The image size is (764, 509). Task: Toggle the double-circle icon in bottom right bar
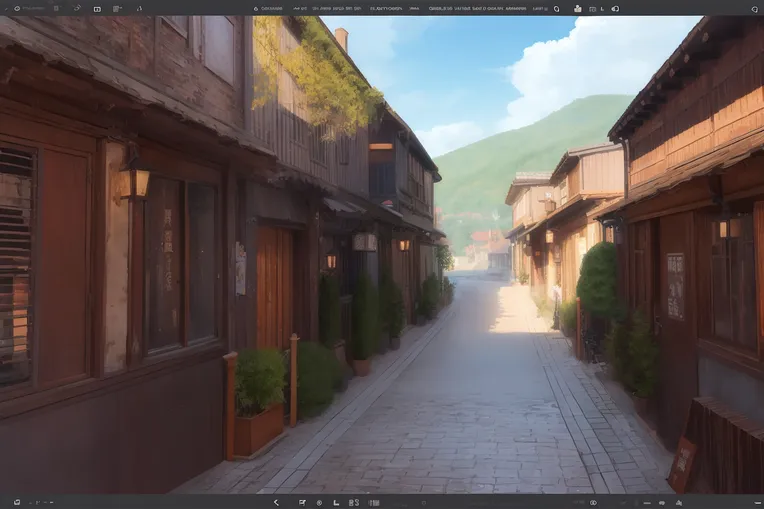[593, 502]
